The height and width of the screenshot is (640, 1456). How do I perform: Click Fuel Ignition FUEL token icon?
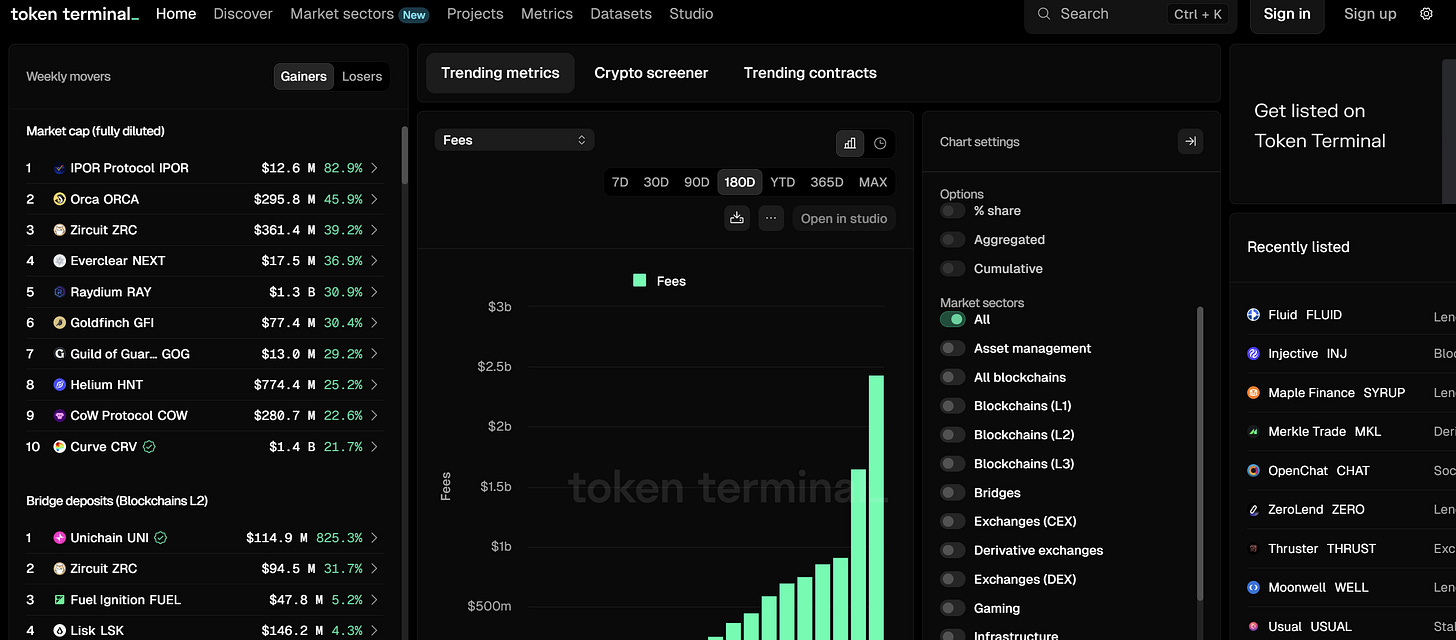coord(59,600)
